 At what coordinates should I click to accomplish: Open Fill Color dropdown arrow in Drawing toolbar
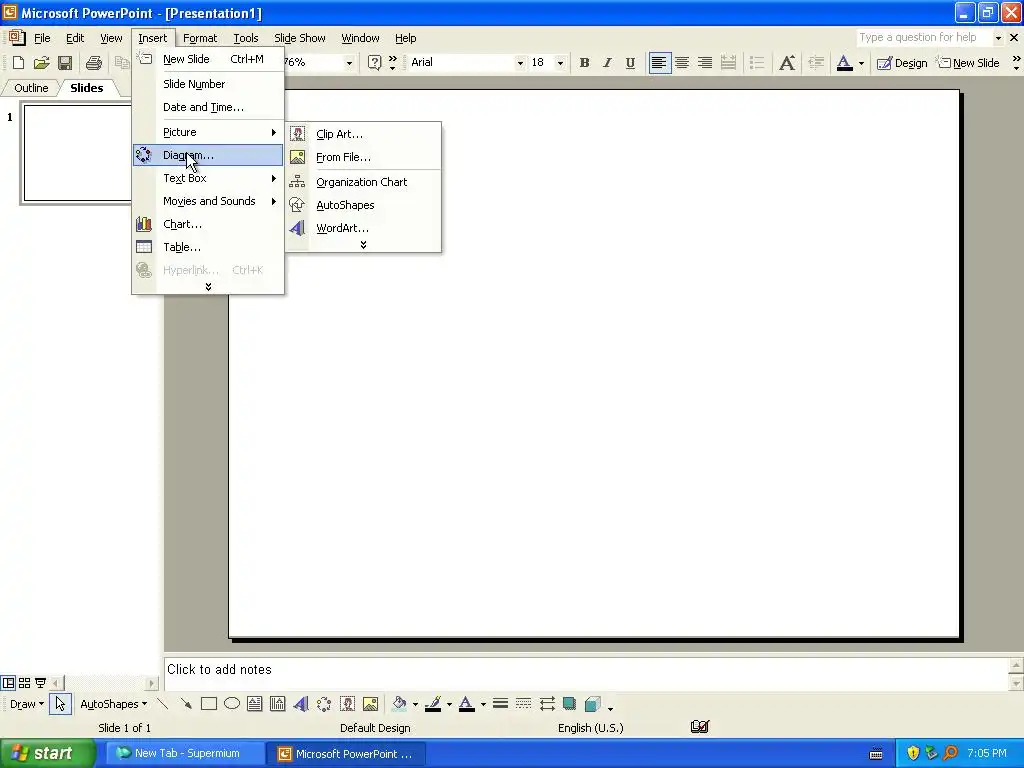click(x=415, y=704)
